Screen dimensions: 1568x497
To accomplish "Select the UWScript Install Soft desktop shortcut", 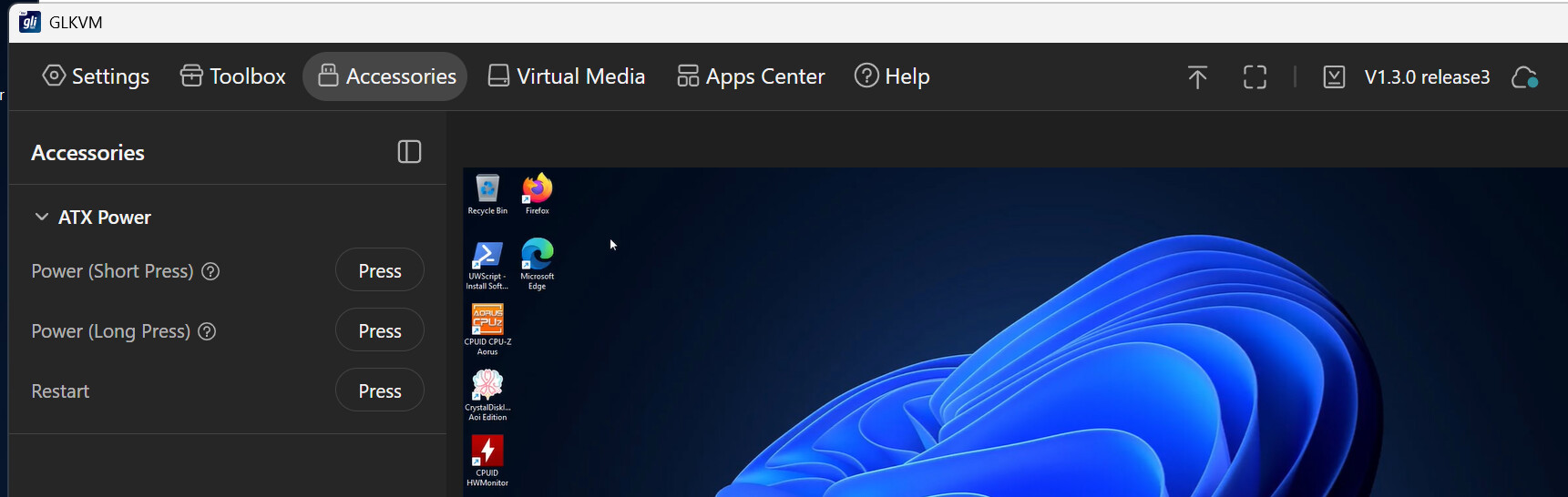I will [x=487, y=265].
